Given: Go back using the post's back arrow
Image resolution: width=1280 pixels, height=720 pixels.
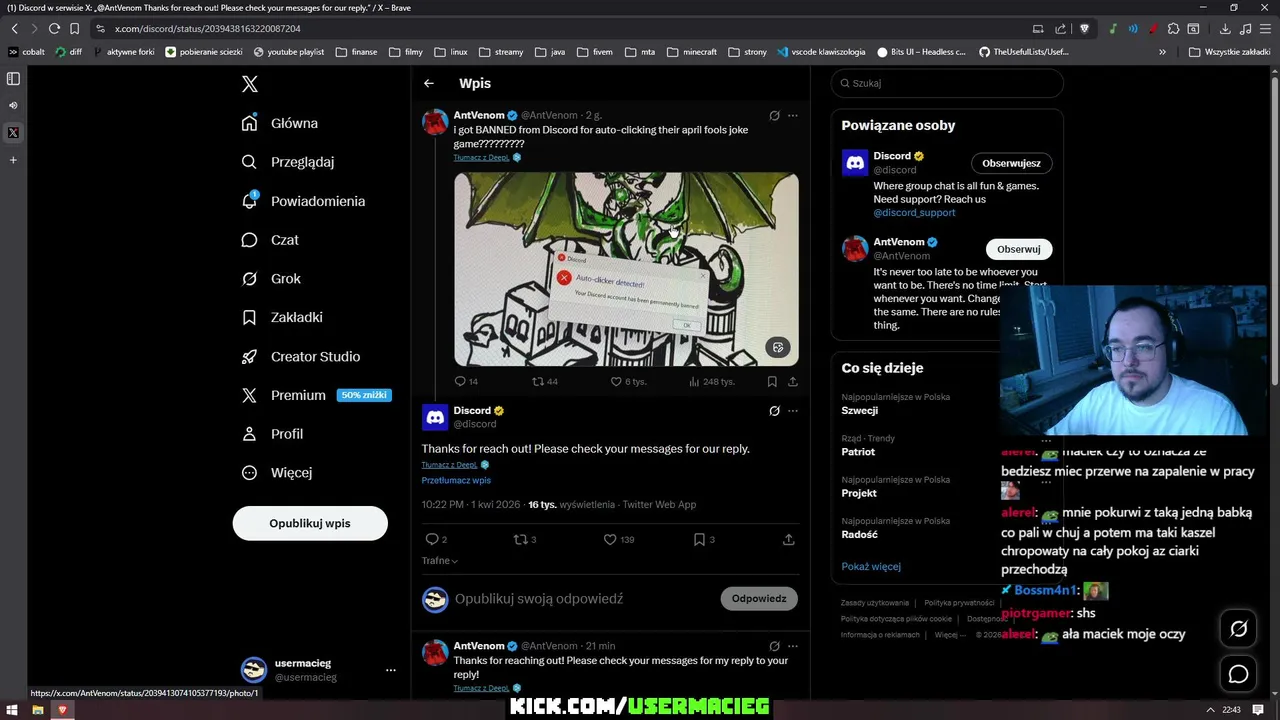Looking at the screenshot, I should pyautogui.click(x=429, y=83).
